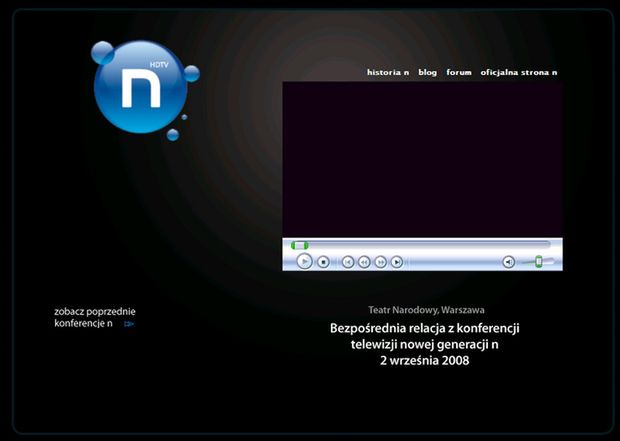This screenshot has width=620, height=441.
Task: Click the Stop button in the player
Action: point(323,262)
